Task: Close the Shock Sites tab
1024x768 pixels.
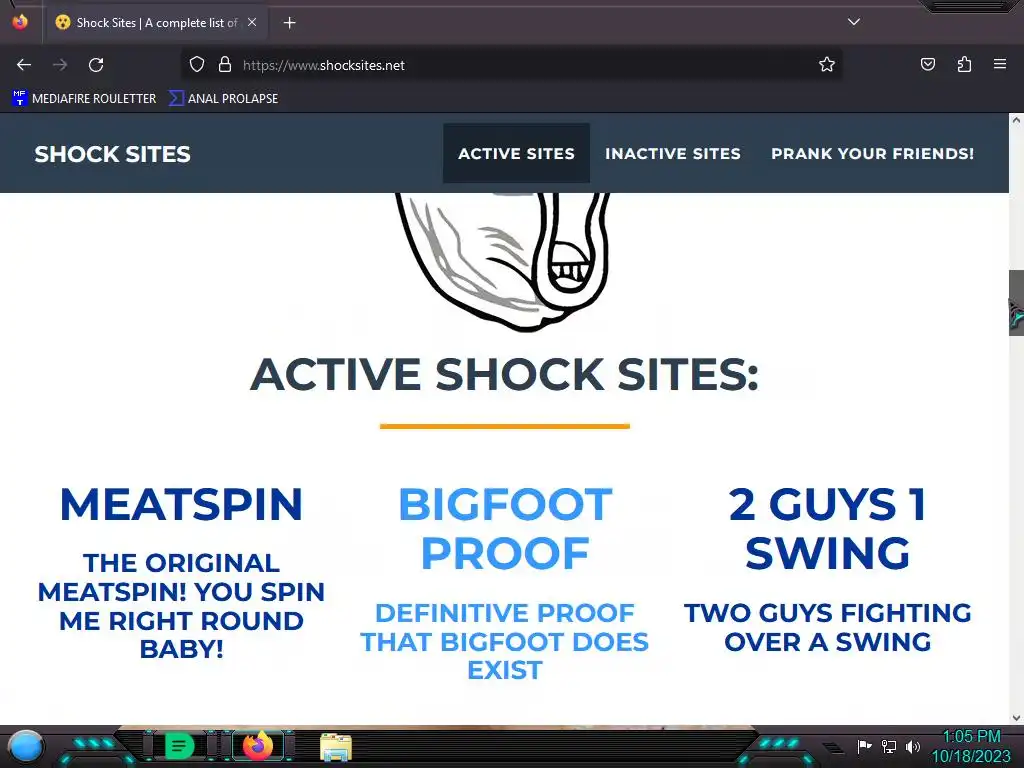Action: 252,22
